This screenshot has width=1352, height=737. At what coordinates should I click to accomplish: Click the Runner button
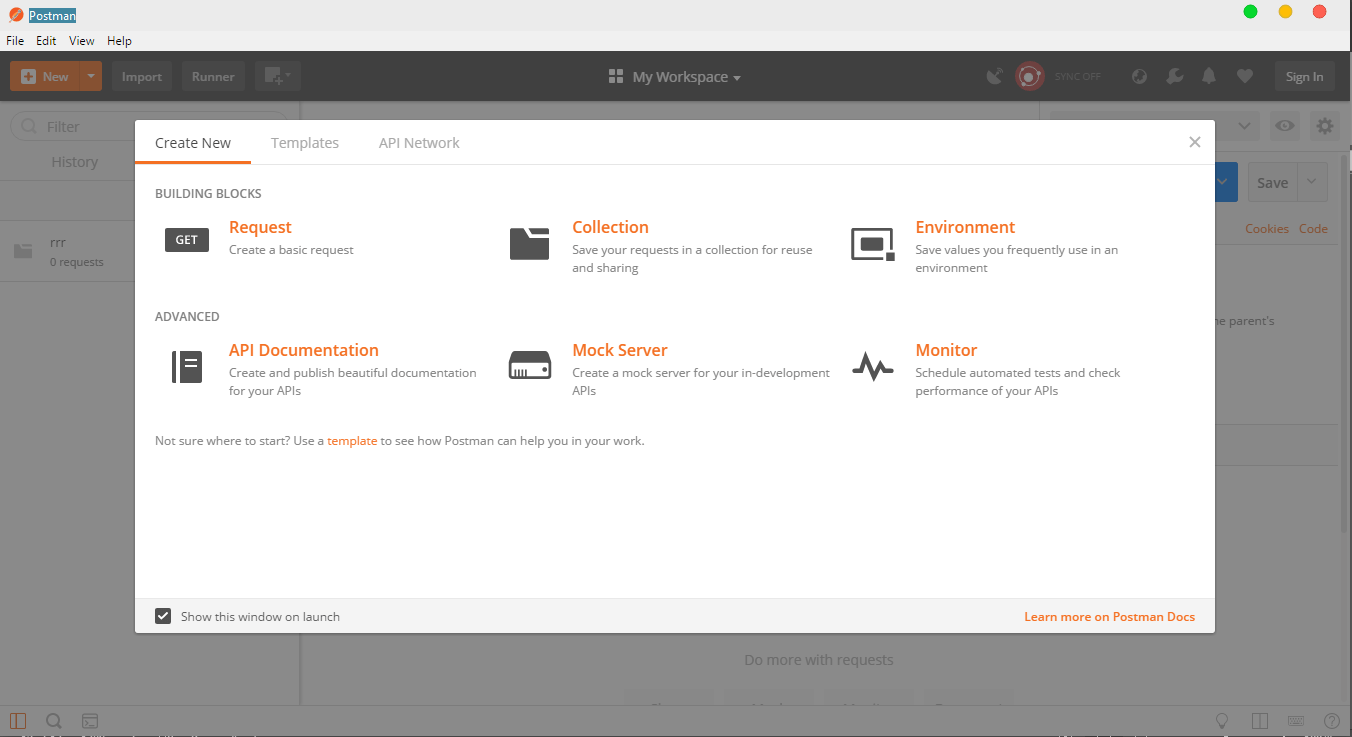coord(213,76)
